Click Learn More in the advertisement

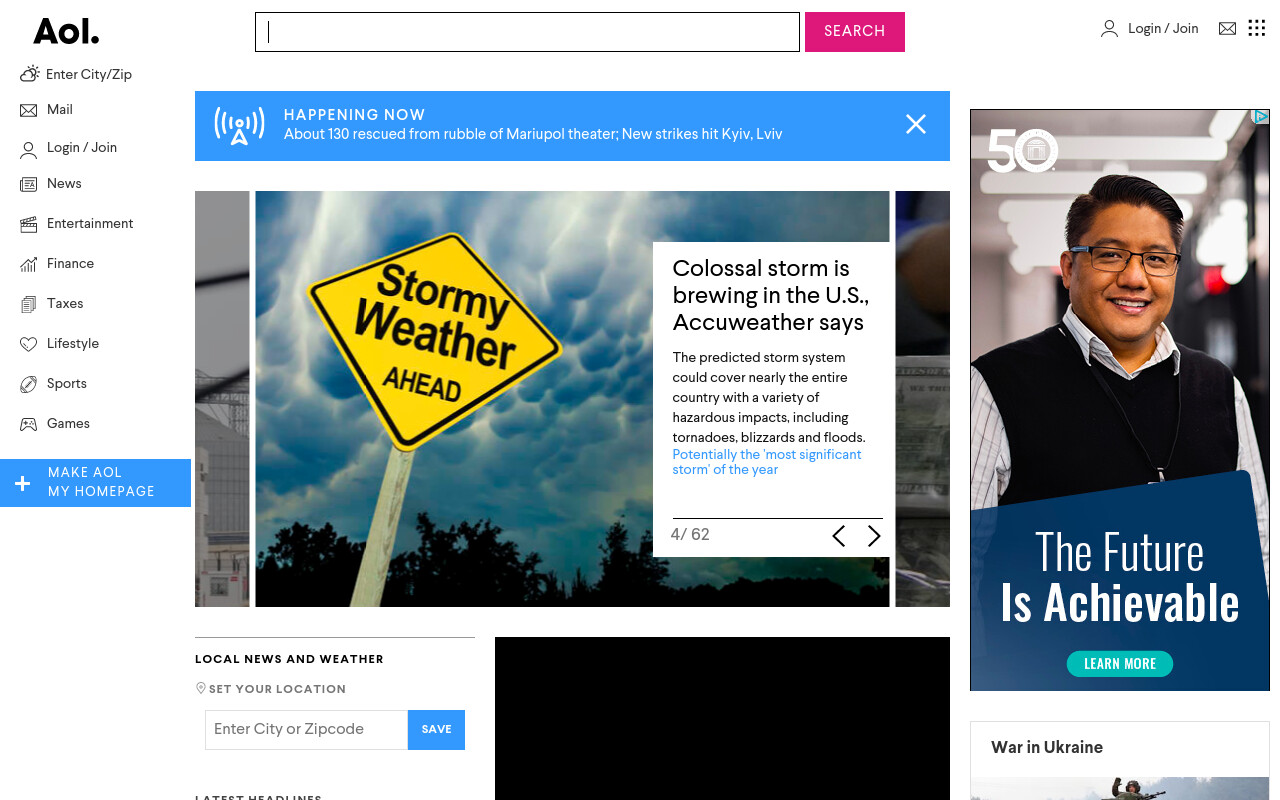[x=1120, y=664]
